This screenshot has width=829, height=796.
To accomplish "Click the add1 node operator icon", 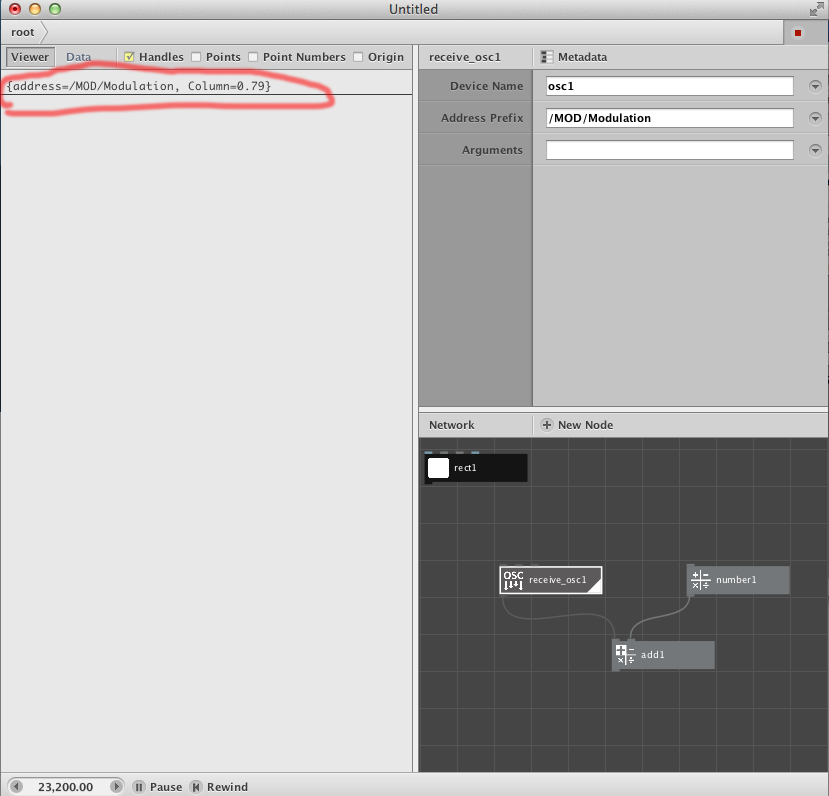I will tap(625, 654).
